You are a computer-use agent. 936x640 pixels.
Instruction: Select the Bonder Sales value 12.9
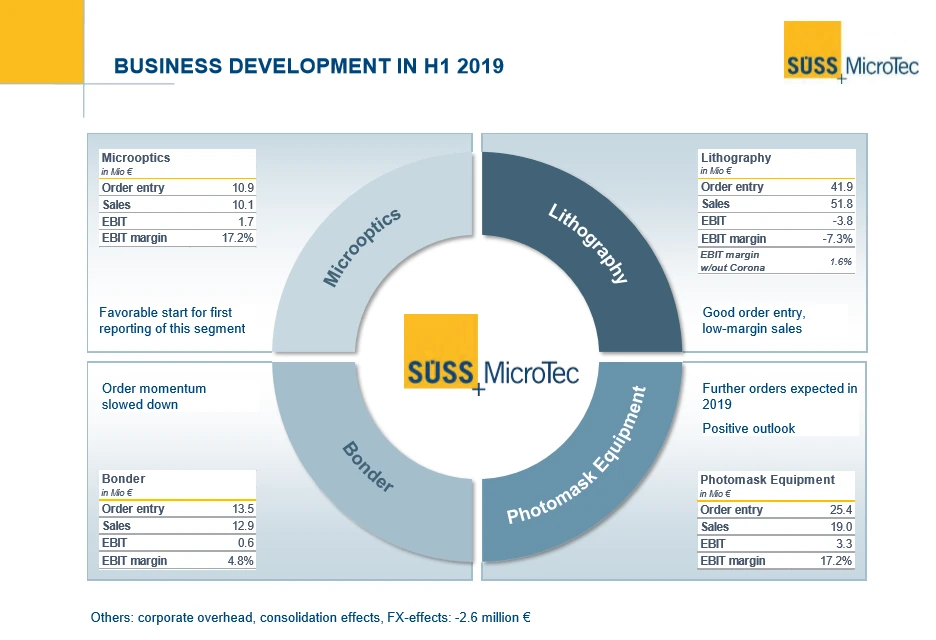point(242,526)
